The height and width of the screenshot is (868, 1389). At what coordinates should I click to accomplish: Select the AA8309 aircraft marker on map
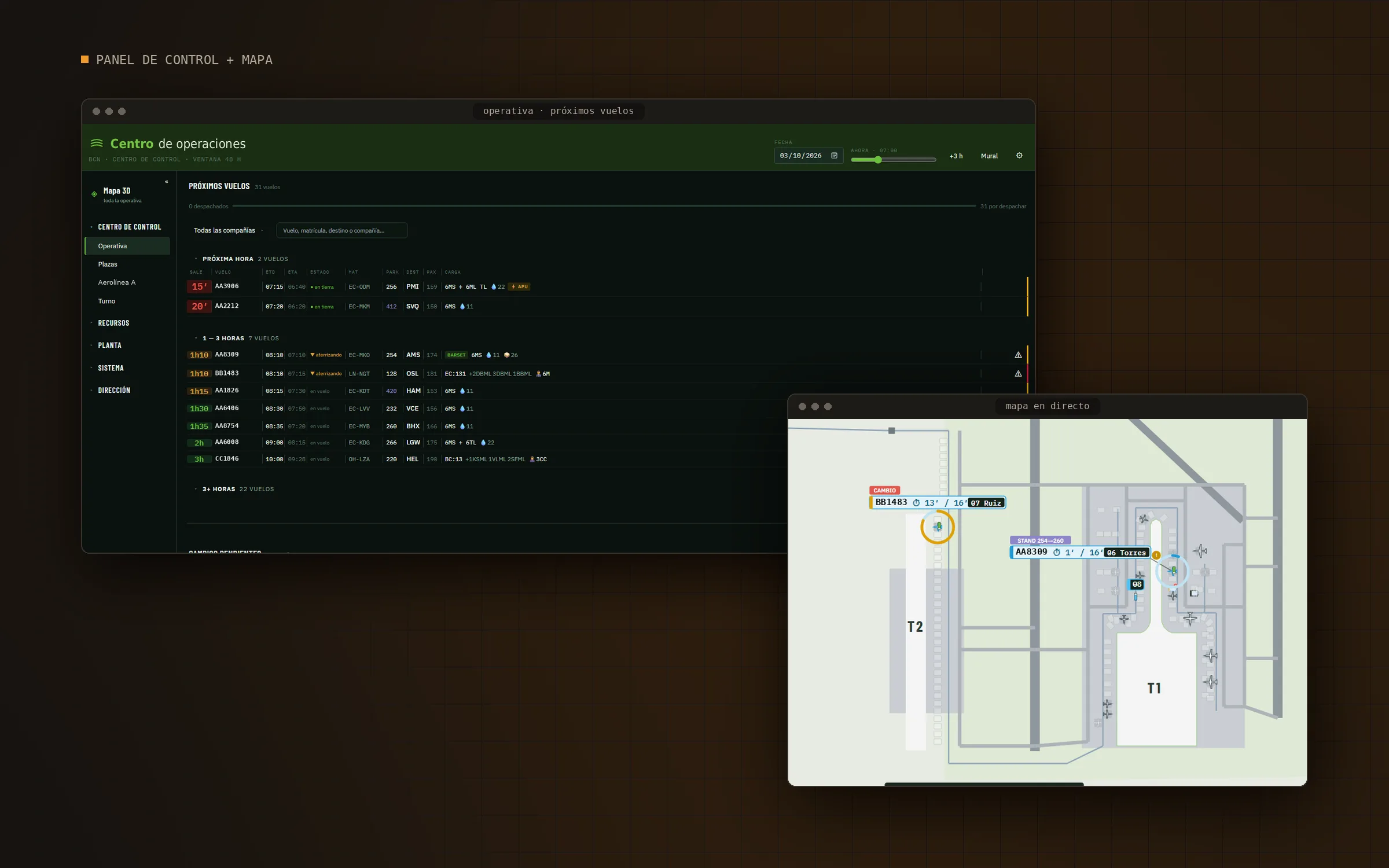tap(1173, 571)
